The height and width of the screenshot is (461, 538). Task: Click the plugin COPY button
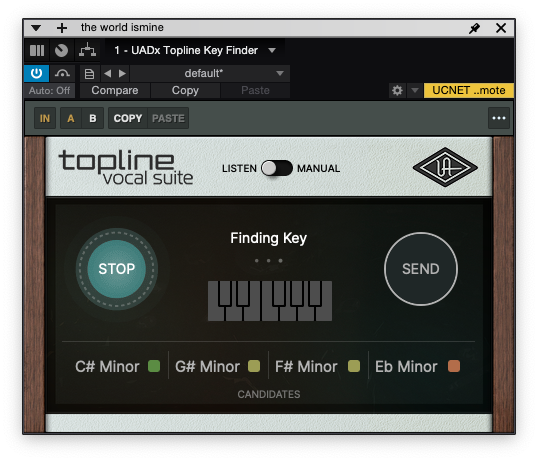[128, 118]
